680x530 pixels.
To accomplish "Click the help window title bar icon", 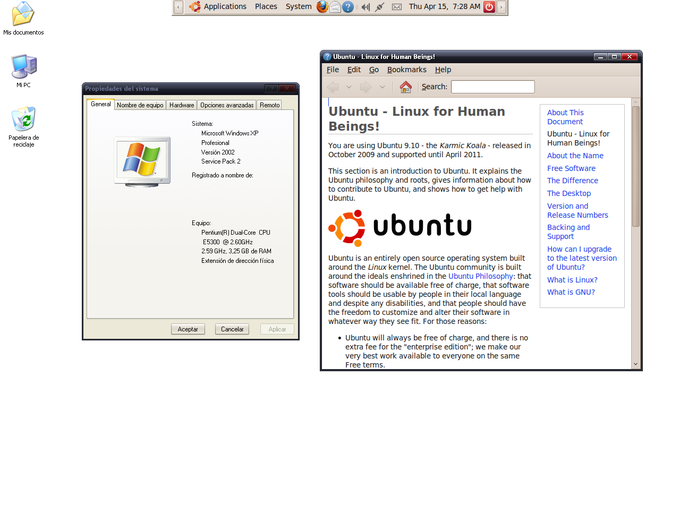I will 327,56.
